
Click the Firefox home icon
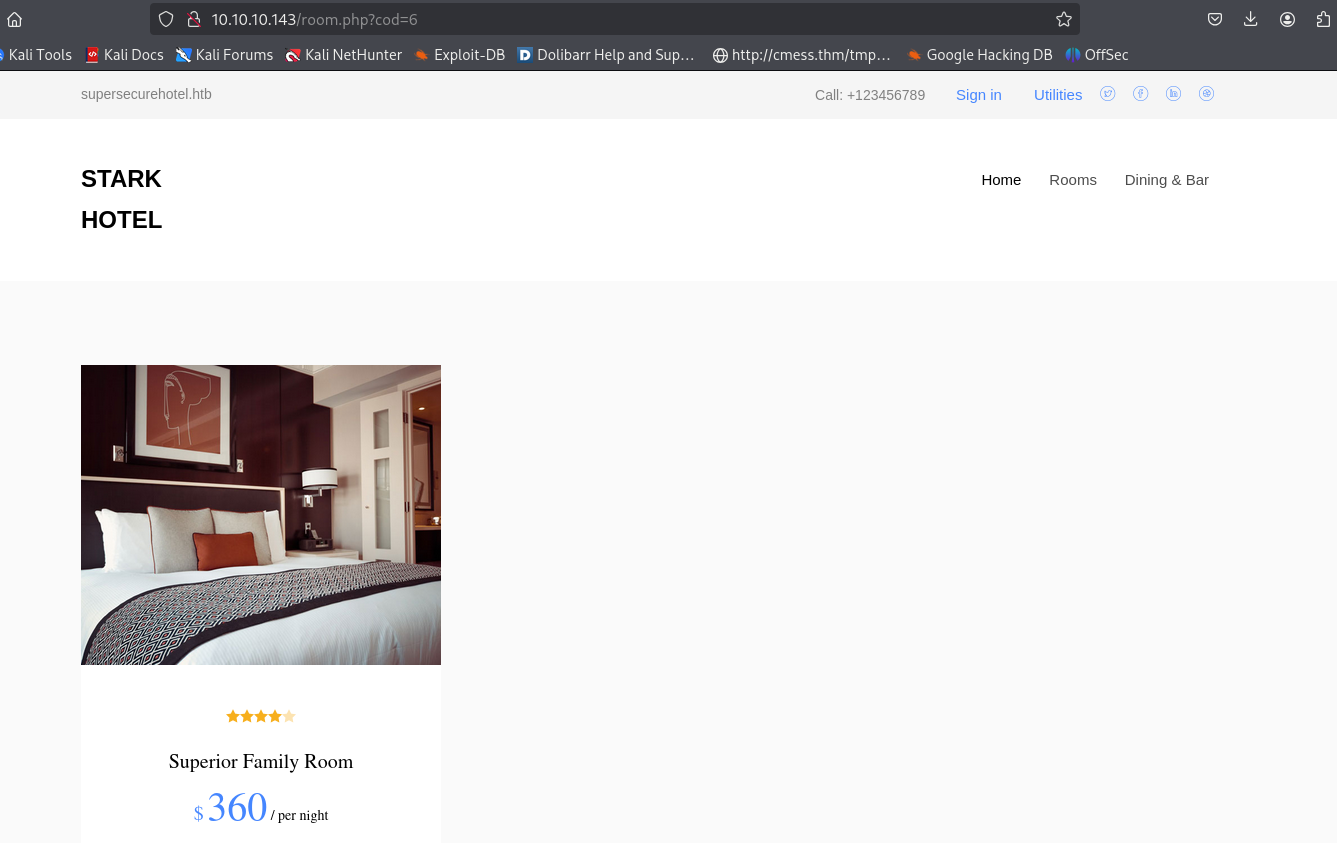pyautogui.click(x=14, y=19)
